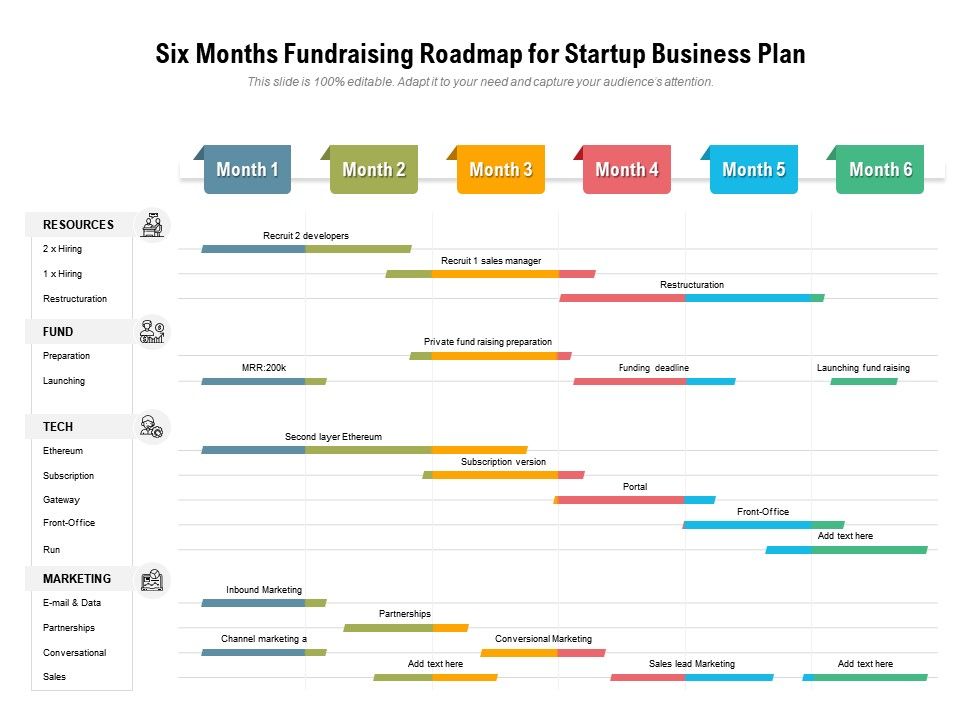The image size is (960, 720).
Task: Click the Restructuration timeline bar
Action: pos(692,298)
